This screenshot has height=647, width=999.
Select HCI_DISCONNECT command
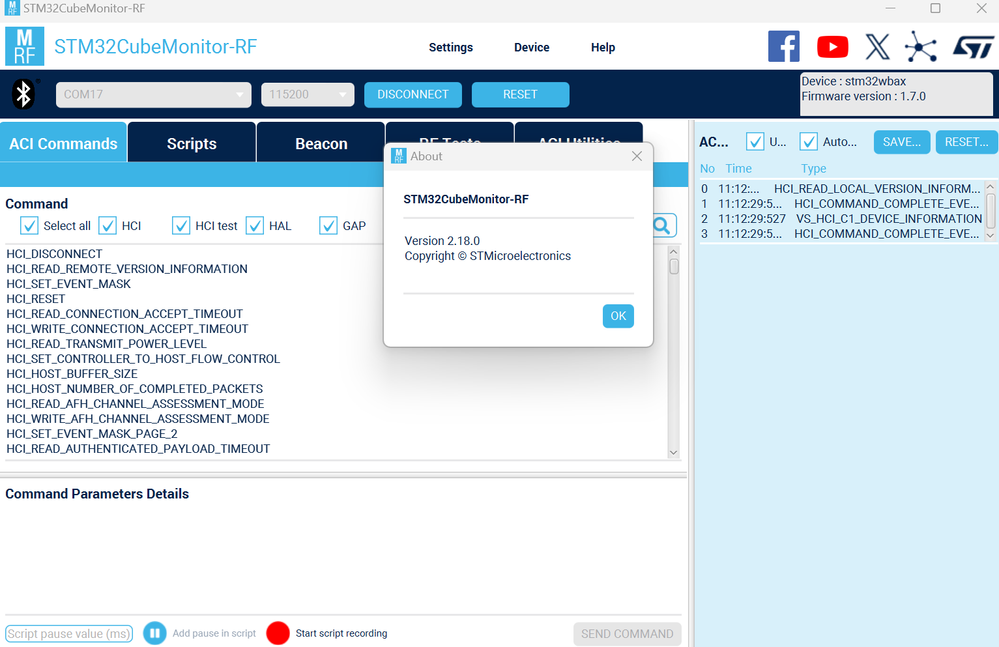coord(54,253)
